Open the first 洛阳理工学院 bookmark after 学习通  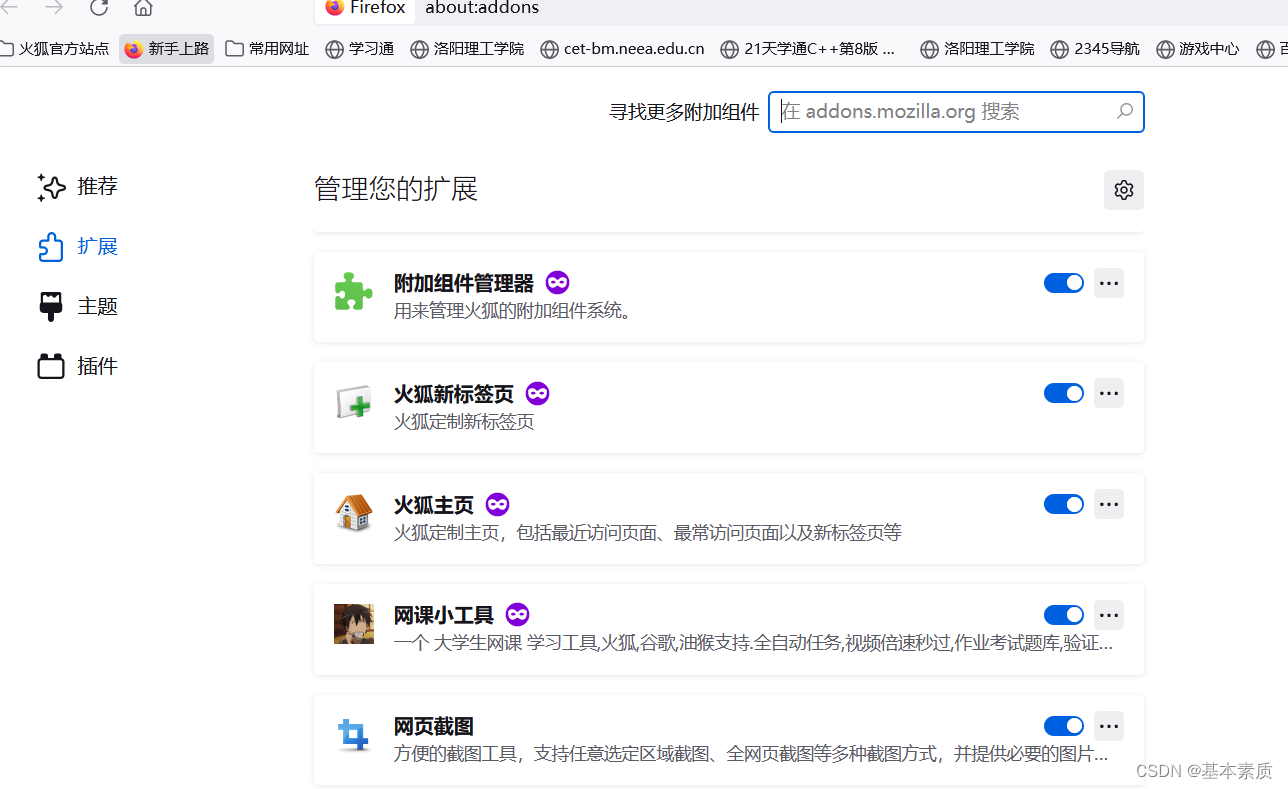467,49
